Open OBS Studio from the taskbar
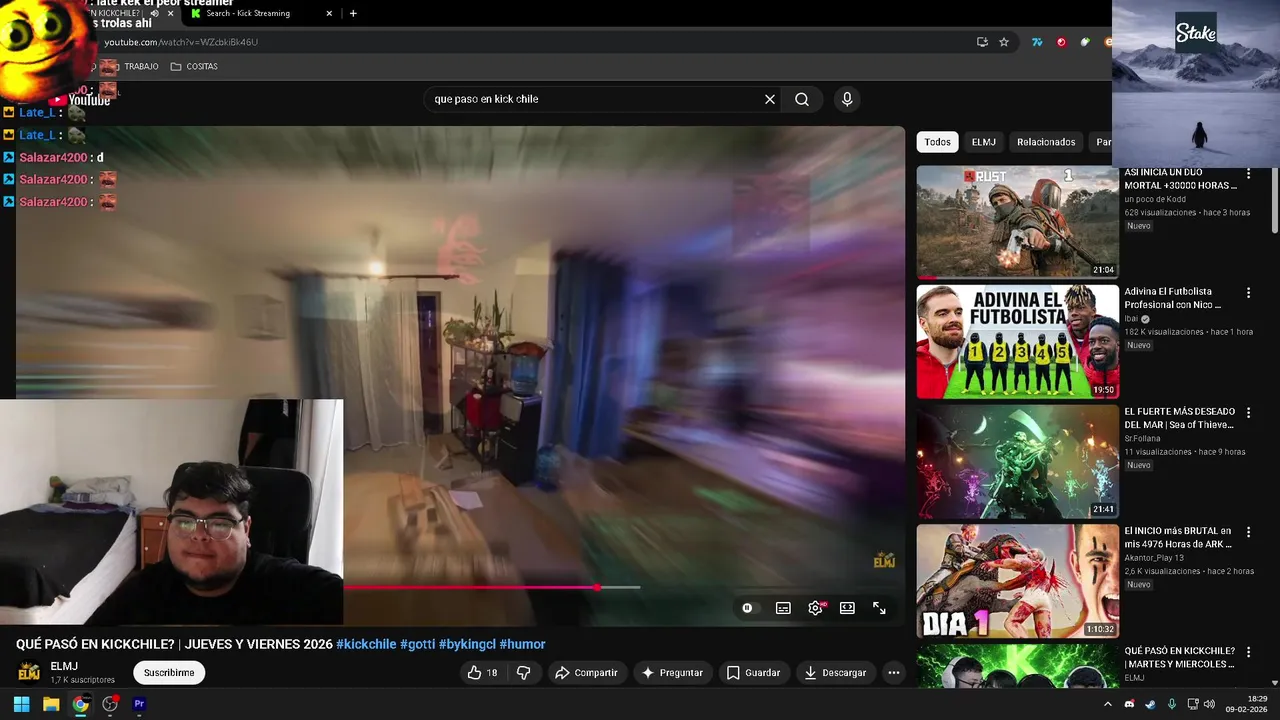This screenshot has width=1280, height=720. (x=110, y=704)
